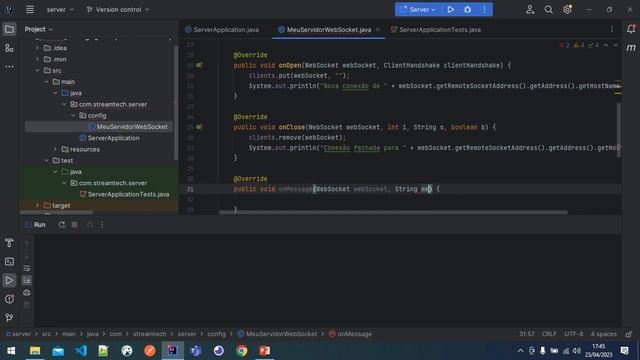This screenshot has width=640, height=360.
Task: Go to next highlighted error arrow
Action: (x=616, y=45)
